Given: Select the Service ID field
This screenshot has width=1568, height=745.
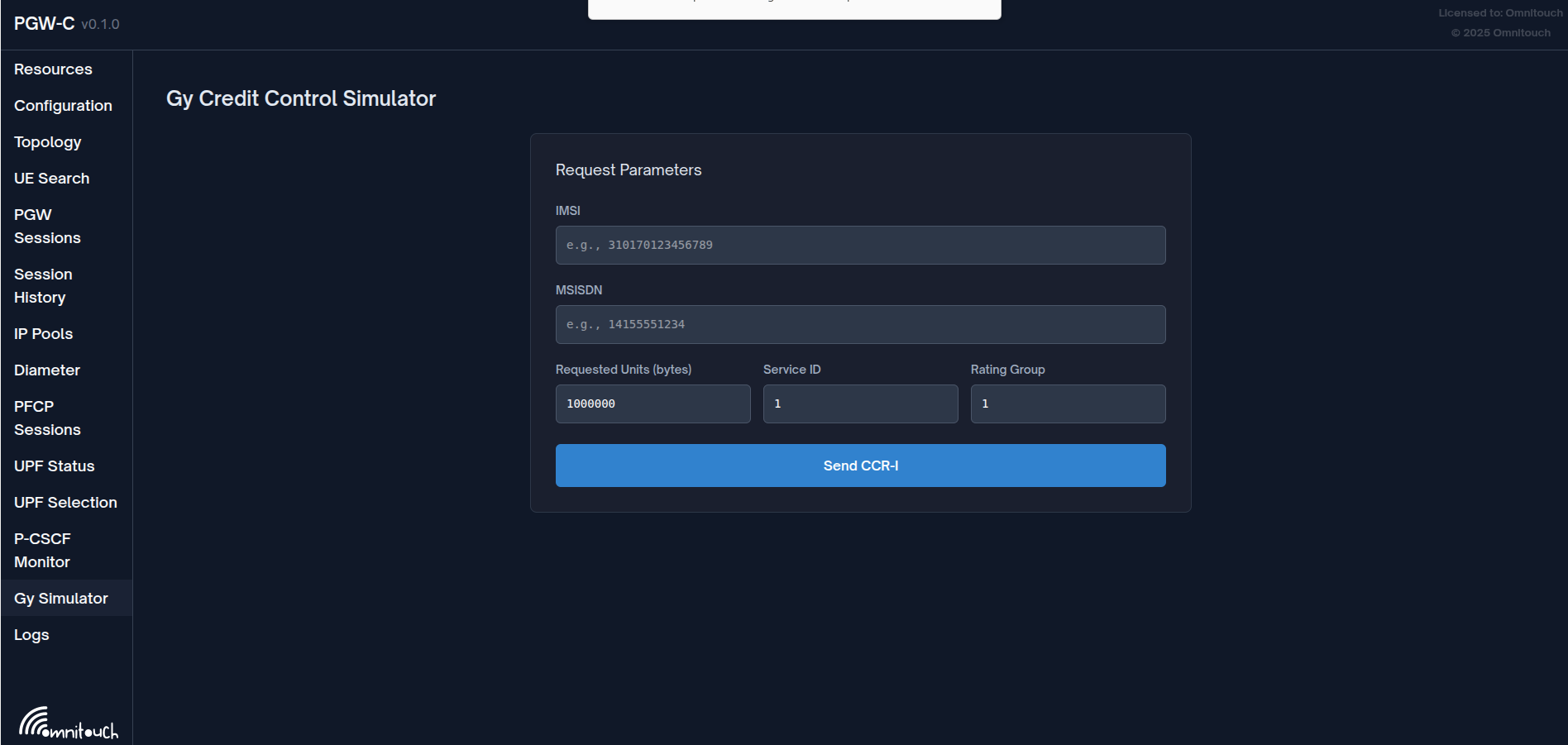Looking at the screenshot, I should [x=860, y=404].
